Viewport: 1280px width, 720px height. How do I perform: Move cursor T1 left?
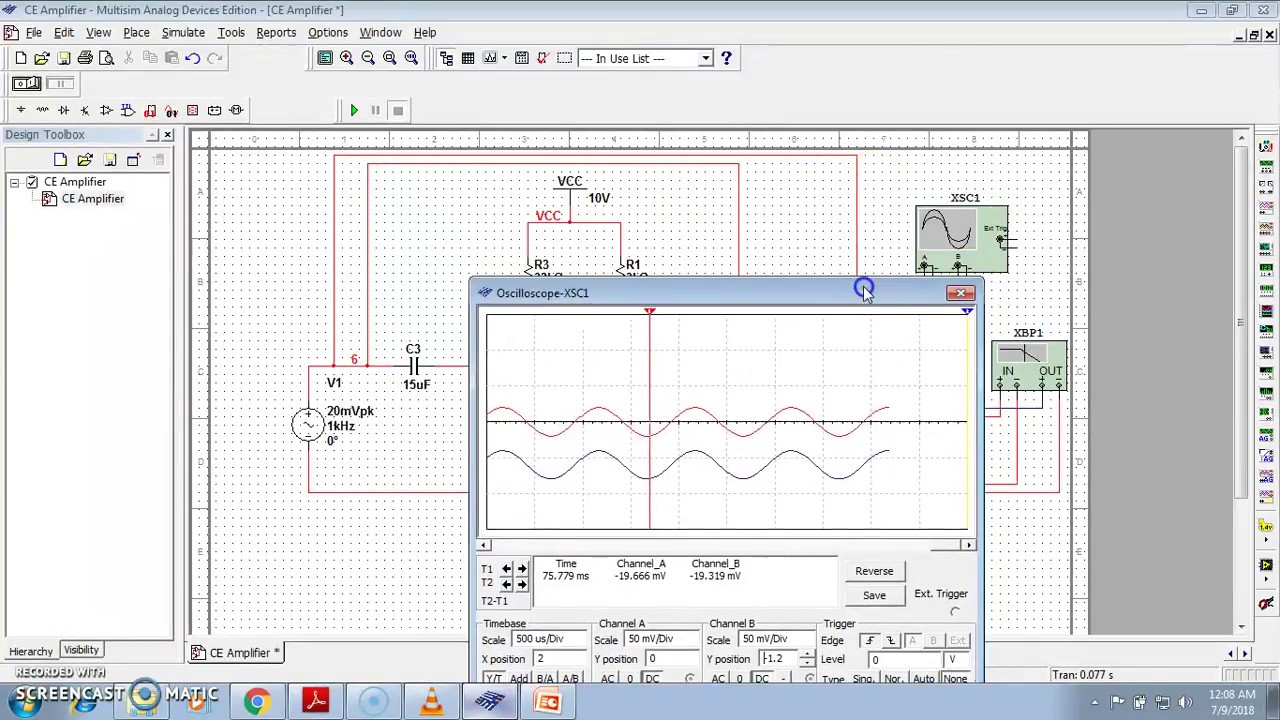507,568
